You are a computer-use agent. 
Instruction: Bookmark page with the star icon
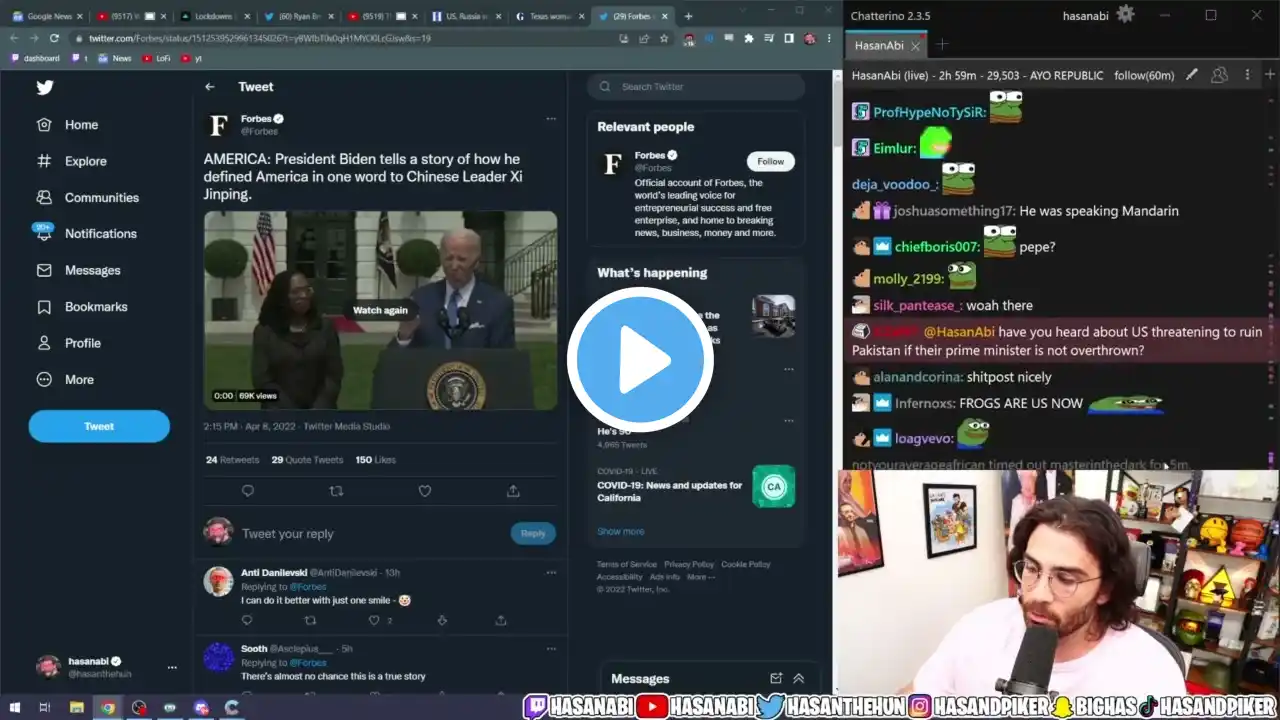(664, 38)
